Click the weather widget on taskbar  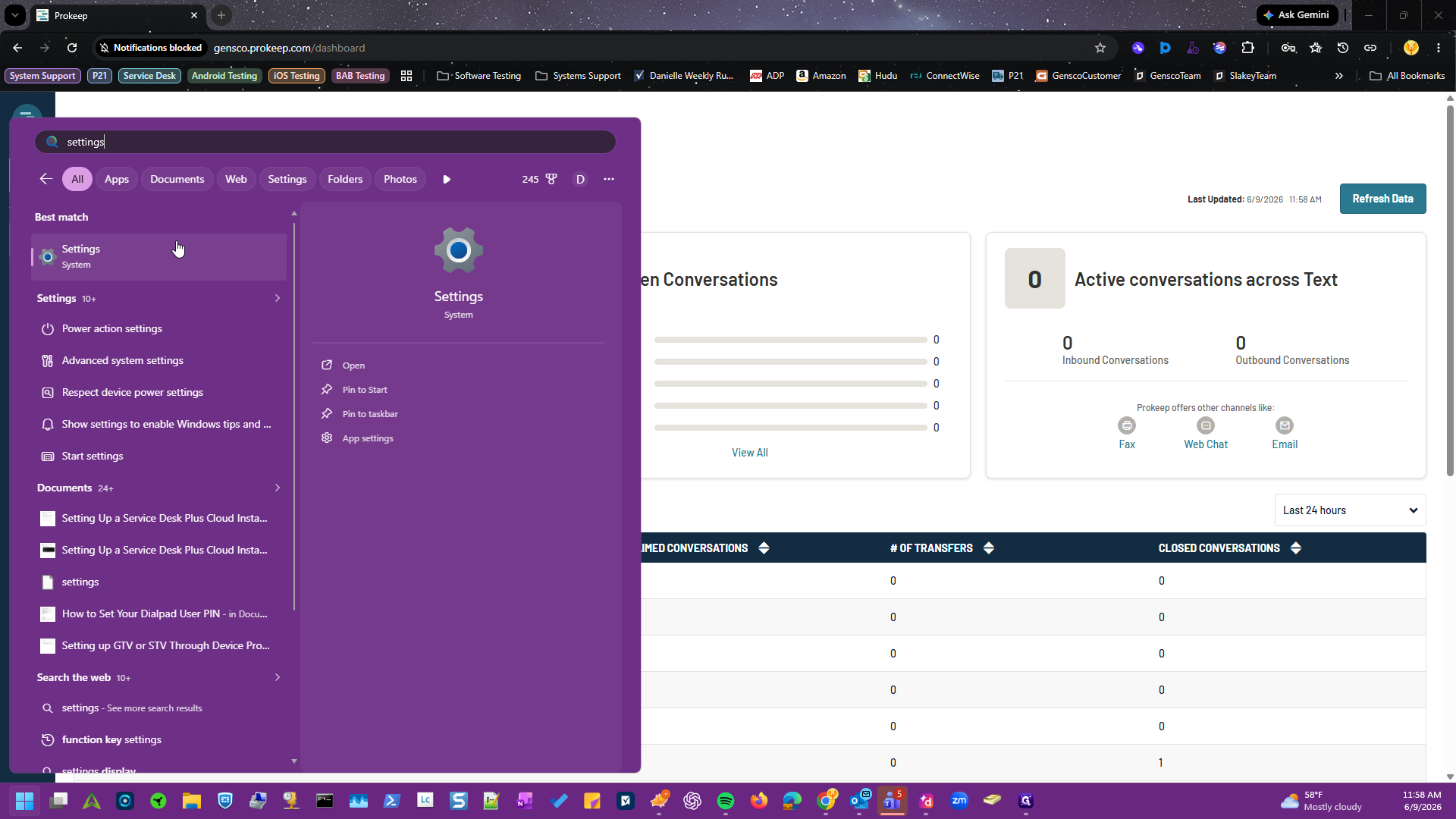point(1321,801)
